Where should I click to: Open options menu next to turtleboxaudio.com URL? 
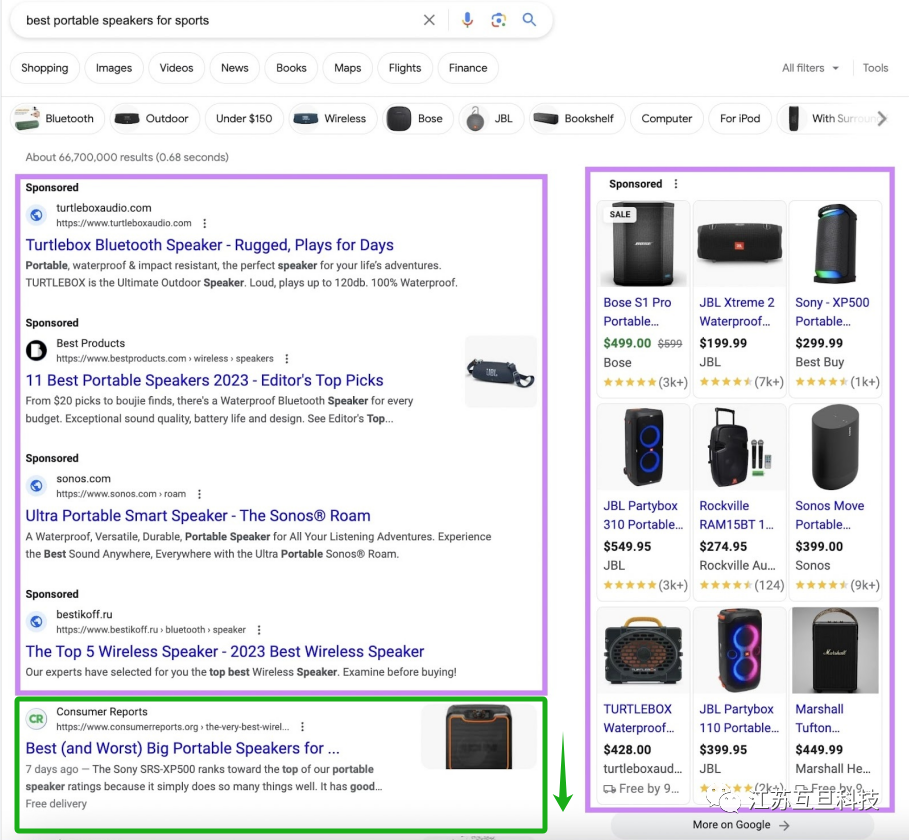coord(205,223)
